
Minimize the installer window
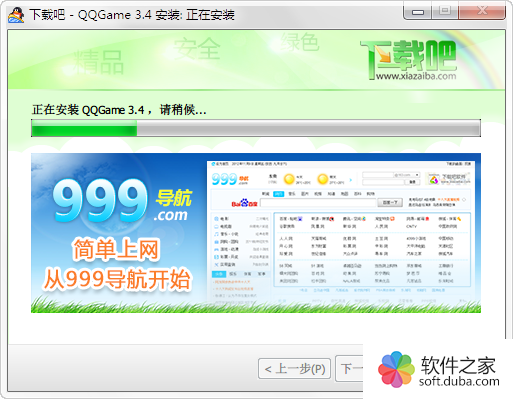[417, 12]
